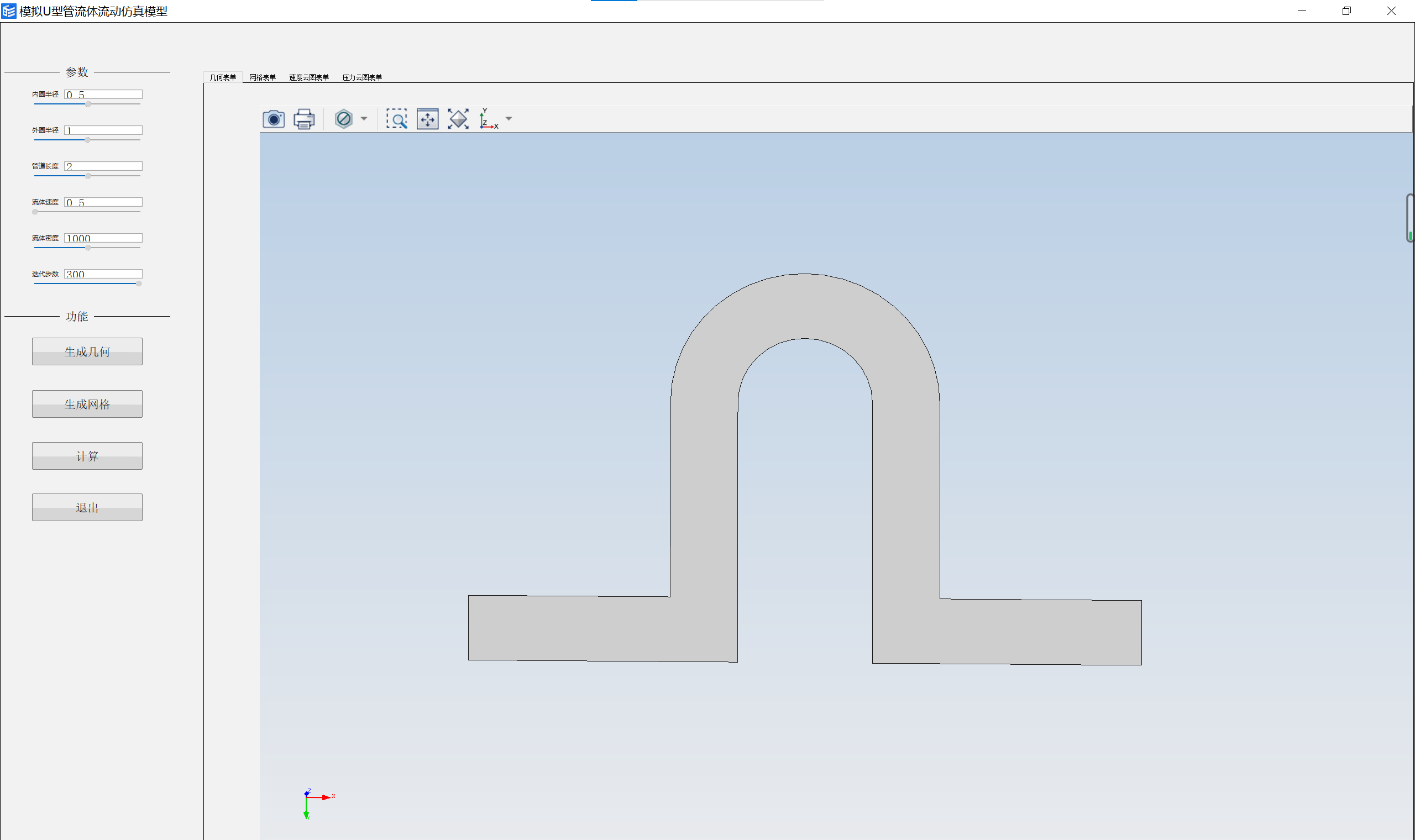Click the 生成几何 button
This screenshot has width=1415, height=840.
(x=87, y=351)
